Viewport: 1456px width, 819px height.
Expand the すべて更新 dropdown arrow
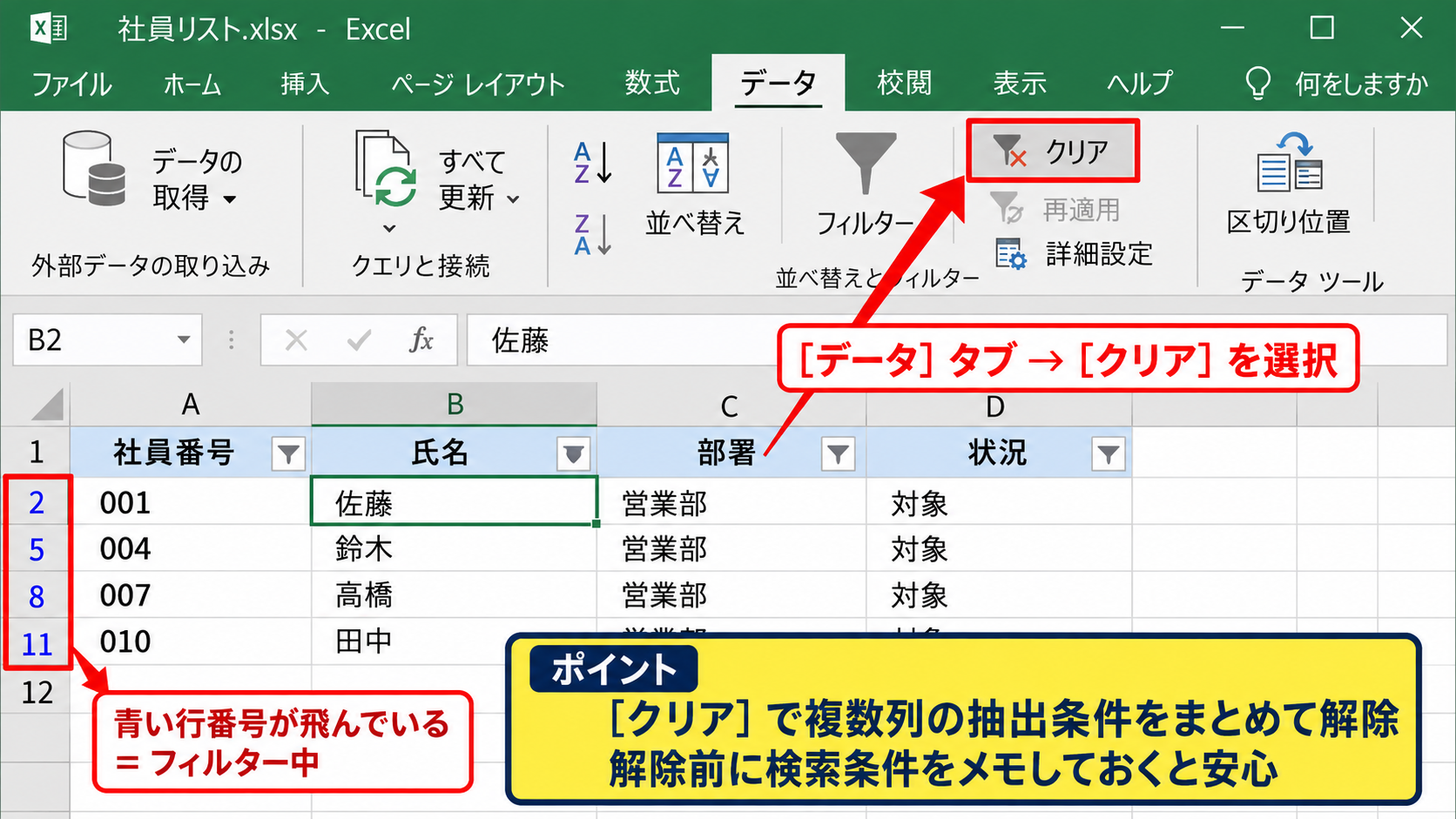(x=514, y=199)
